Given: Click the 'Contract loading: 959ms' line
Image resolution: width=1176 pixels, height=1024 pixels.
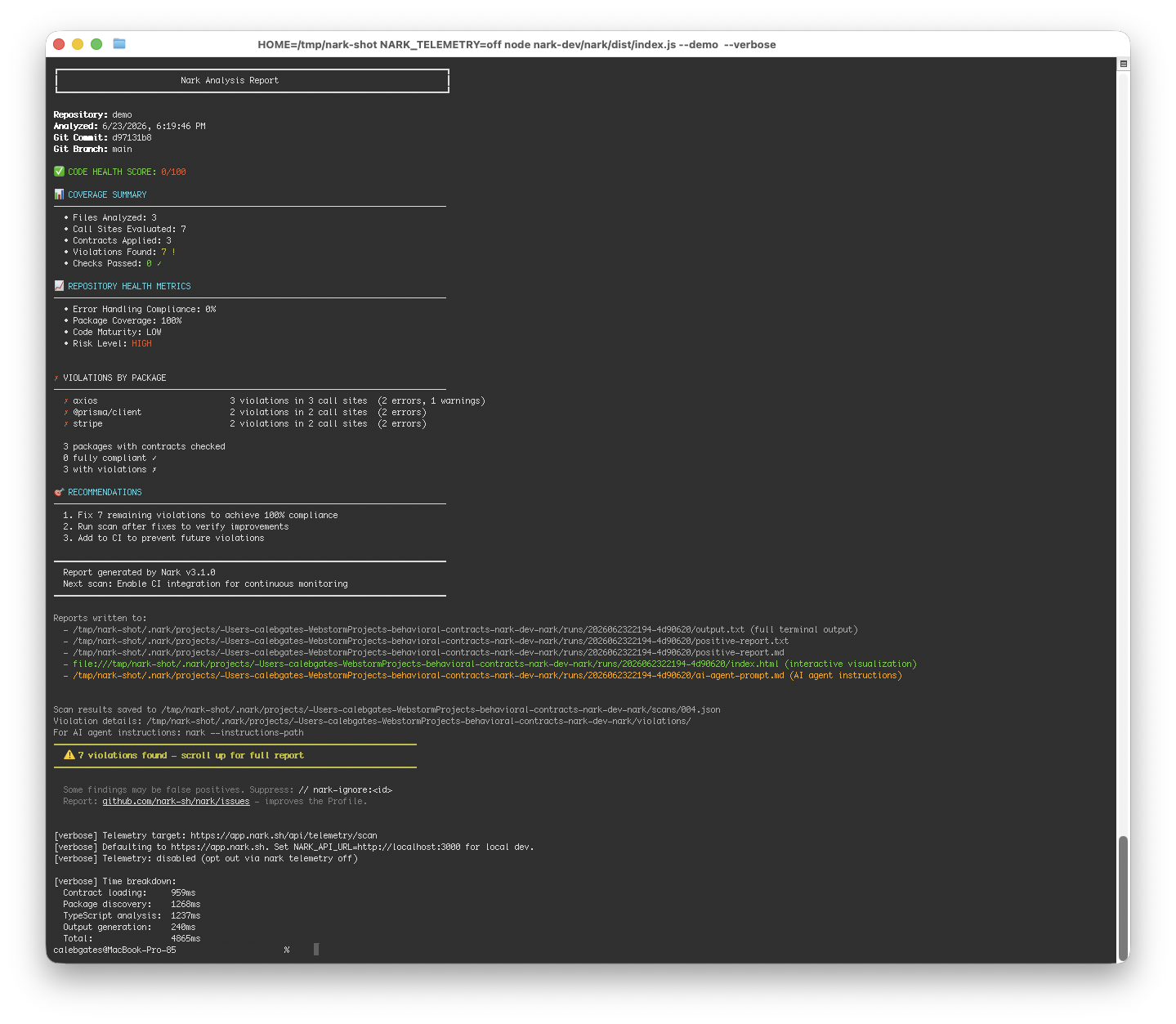Looking at the screenshot, I should (129, 893).
